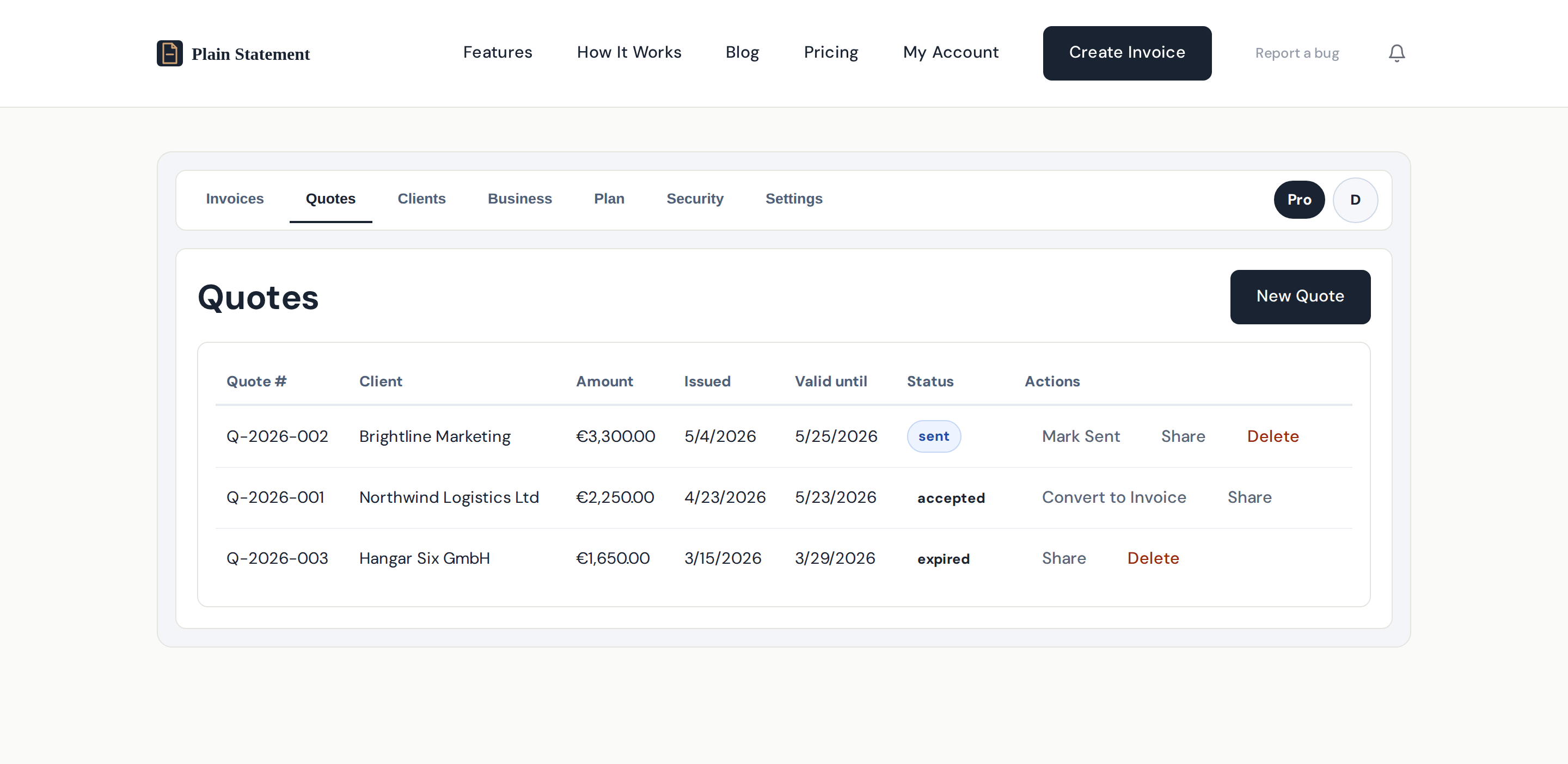Click the Pro plan badge
1568x764 pixels.
pos(1299,200)
